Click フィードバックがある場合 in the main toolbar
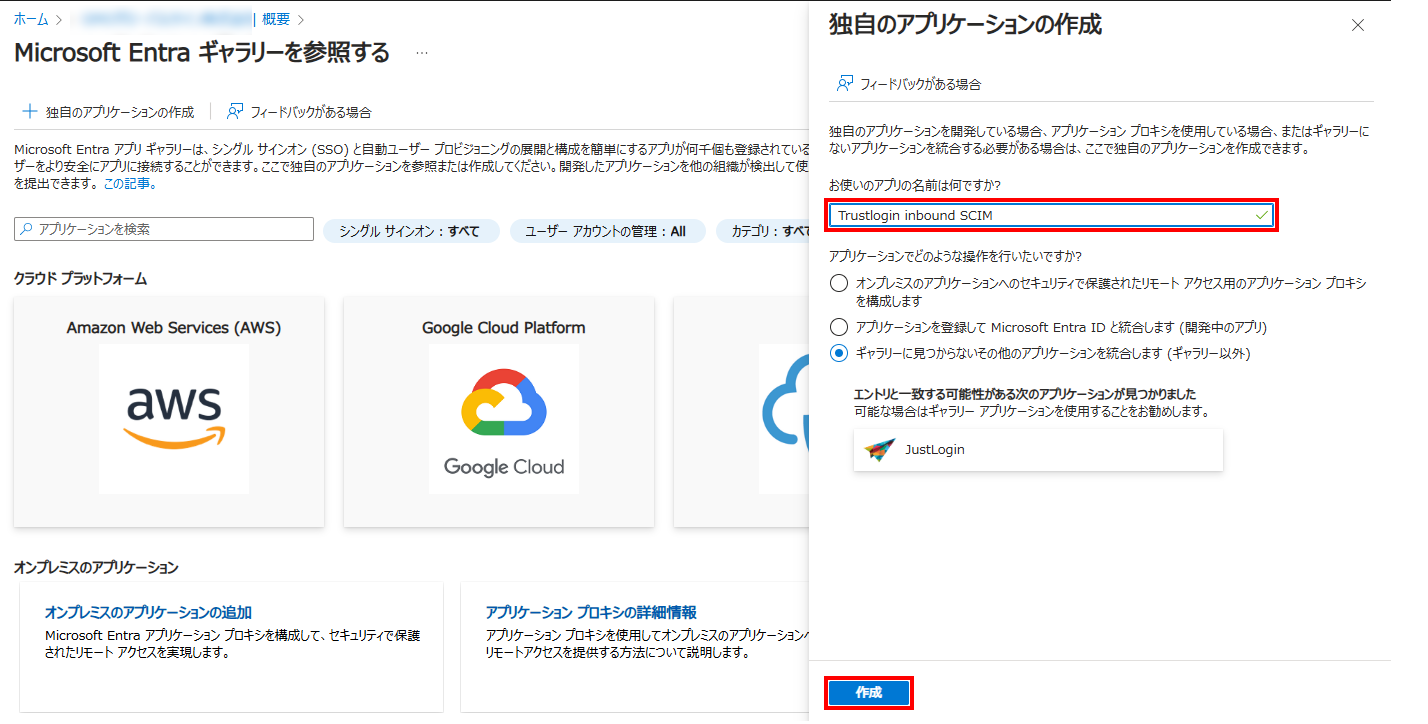This screenshot has width=1428, height=724. (x=299, y=112)
